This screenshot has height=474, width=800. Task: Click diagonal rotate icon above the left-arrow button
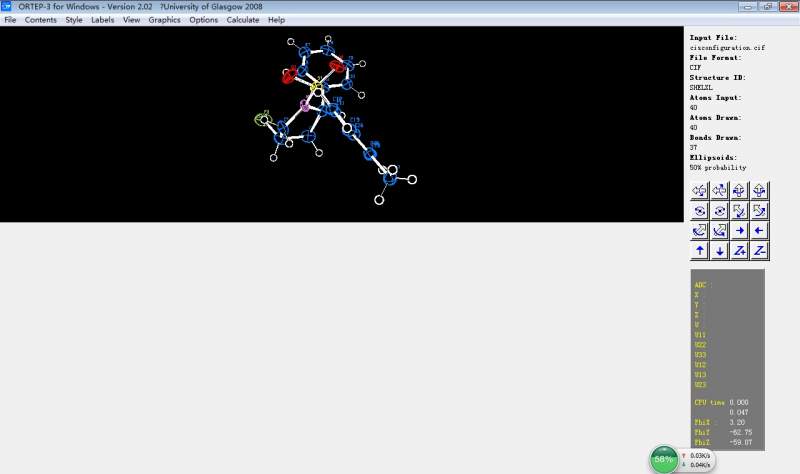point(759,210)
